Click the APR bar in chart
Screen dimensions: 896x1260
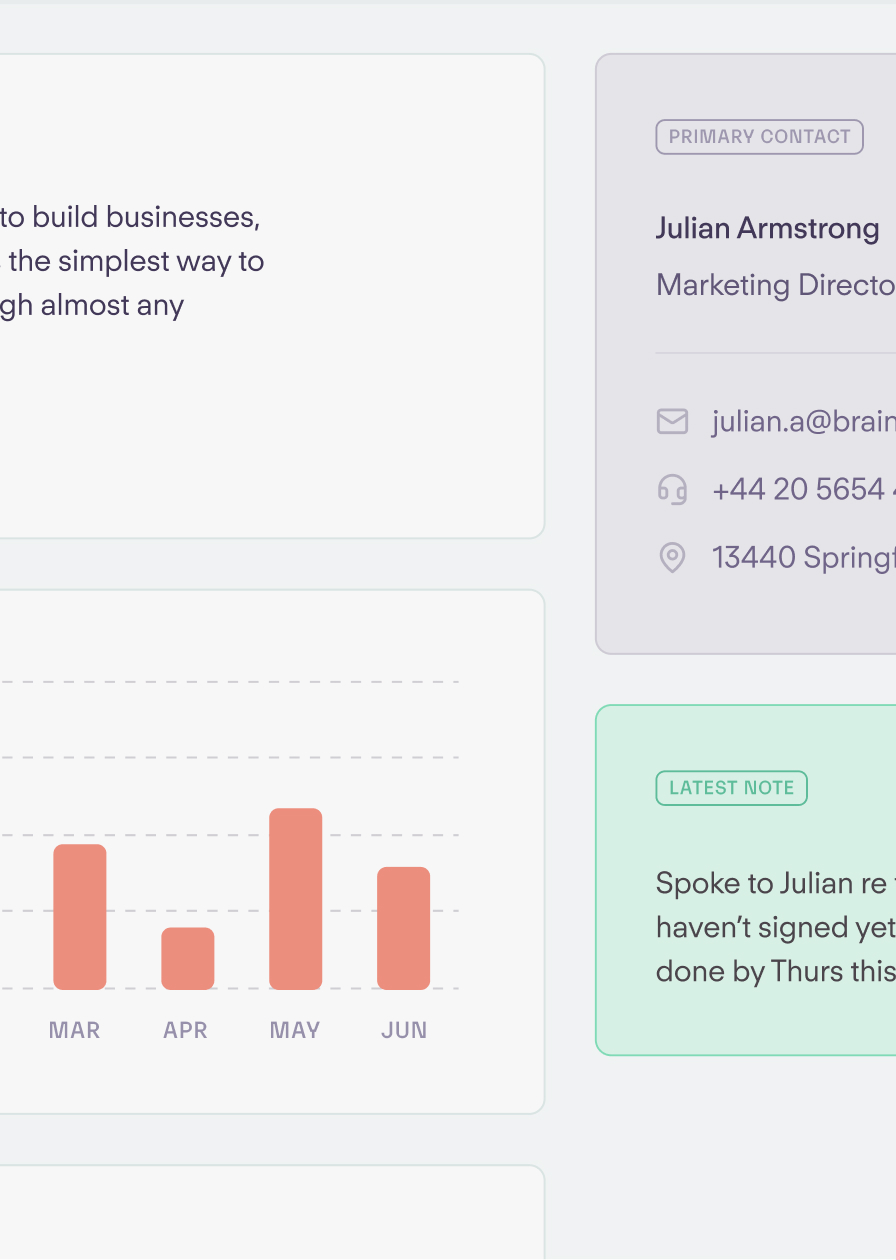coord(188,958)
